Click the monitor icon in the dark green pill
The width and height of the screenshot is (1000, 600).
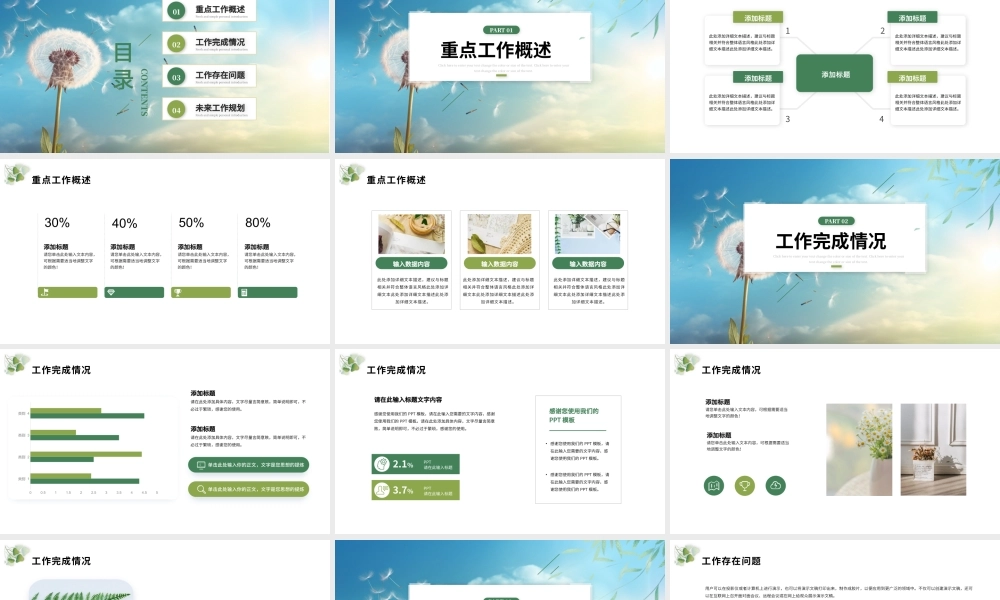pos(201,465)
